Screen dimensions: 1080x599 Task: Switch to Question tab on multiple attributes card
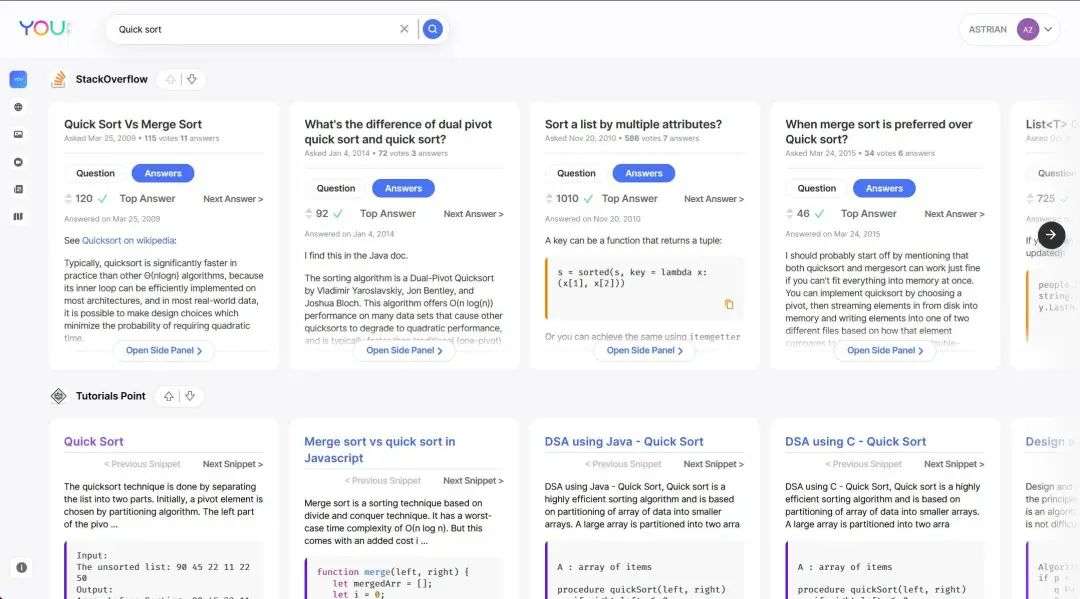[577, 174]
